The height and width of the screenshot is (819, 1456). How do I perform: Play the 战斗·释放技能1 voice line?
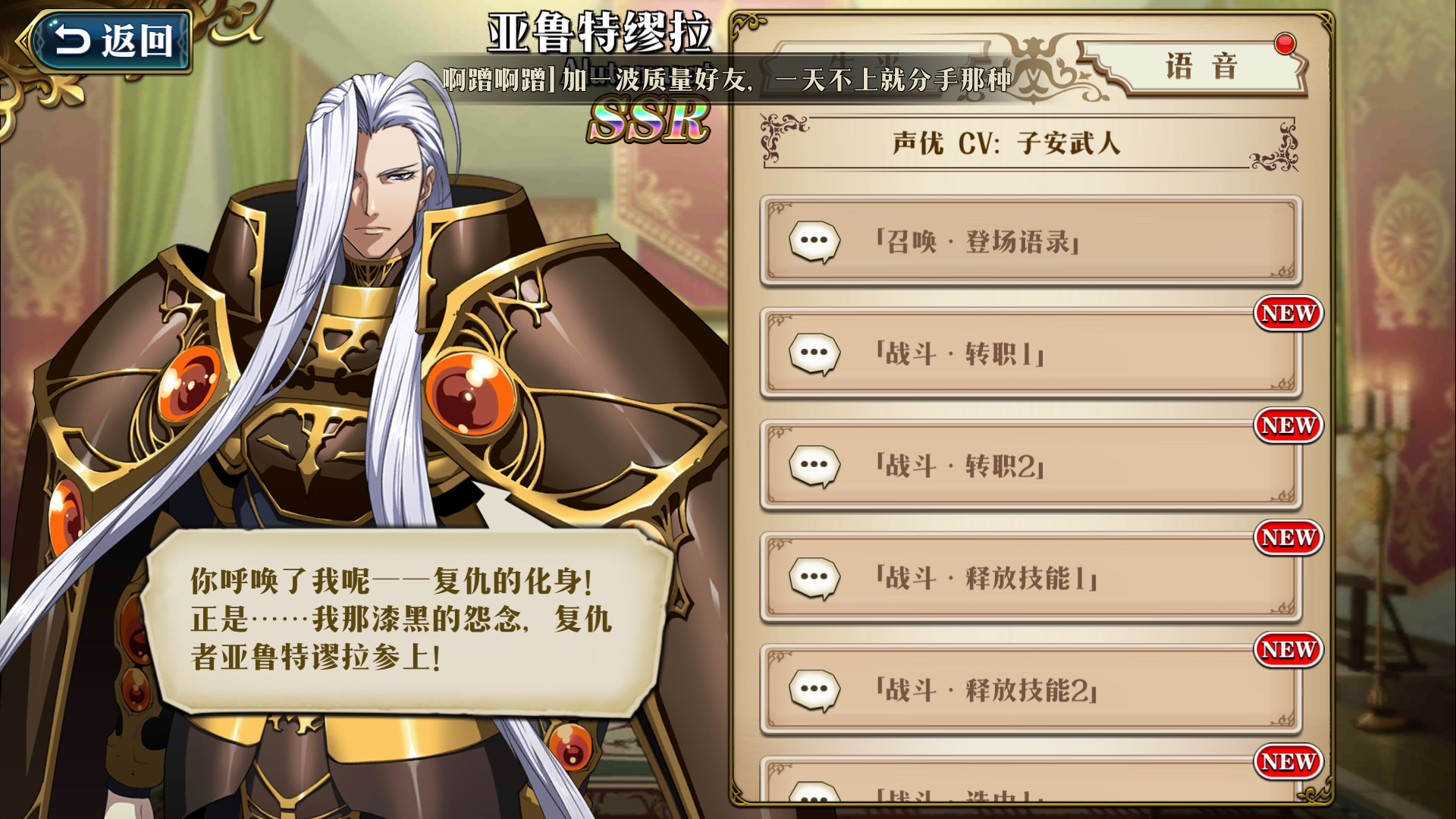1031,578
